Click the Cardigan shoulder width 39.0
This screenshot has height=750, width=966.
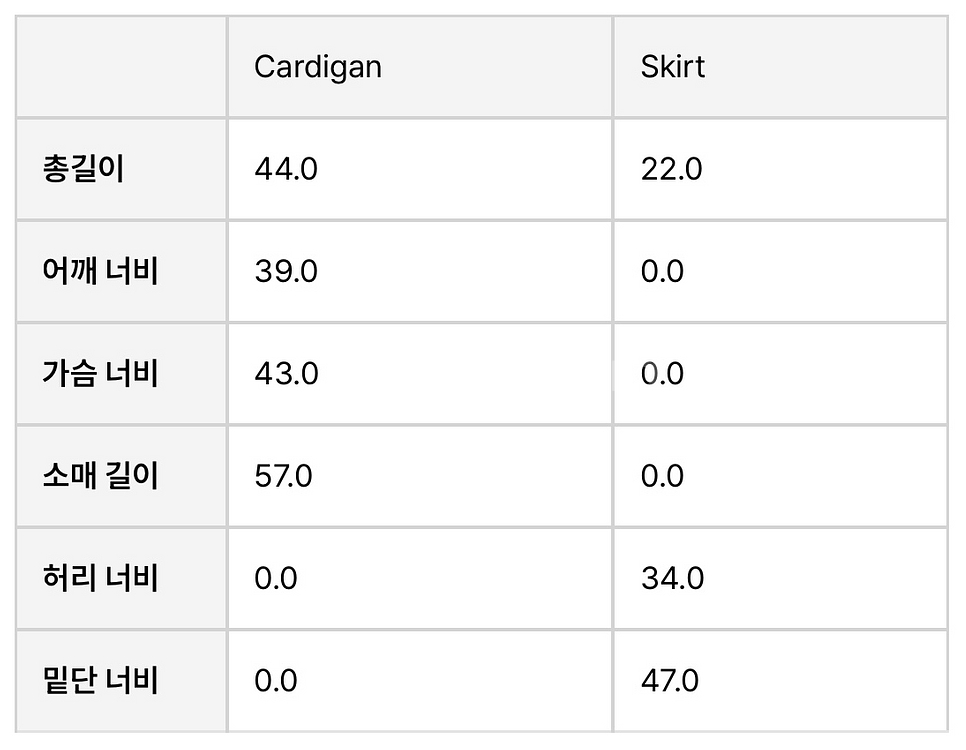pyautogui.click(x=286, y=271)
